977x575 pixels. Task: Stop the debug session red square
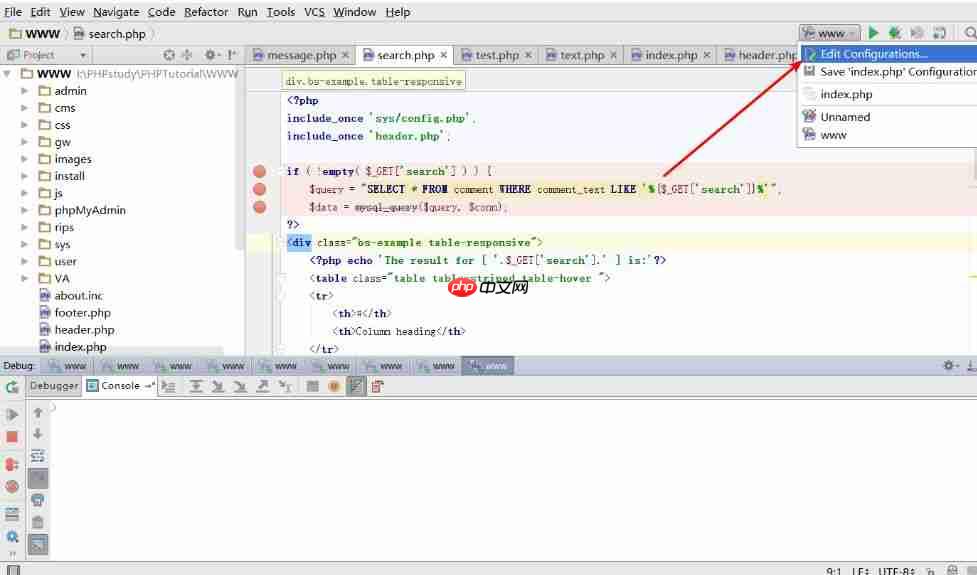tap(12, 437)
